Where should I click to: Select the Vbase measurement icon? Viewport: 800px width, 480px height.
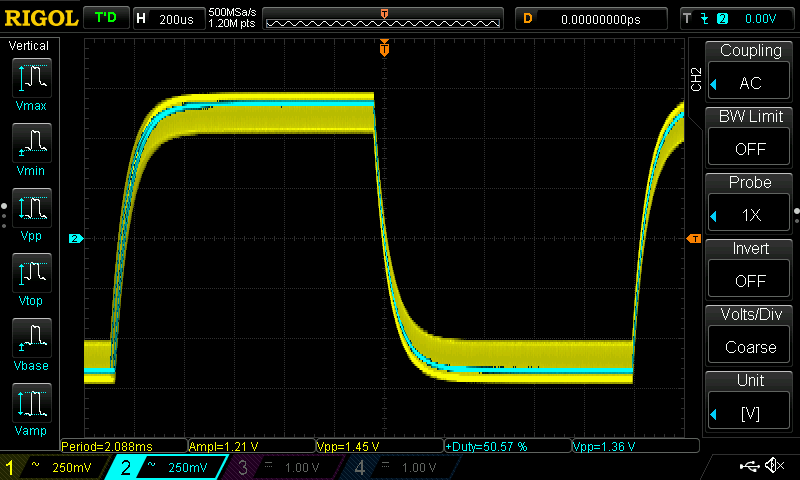[x=32, y=338]
